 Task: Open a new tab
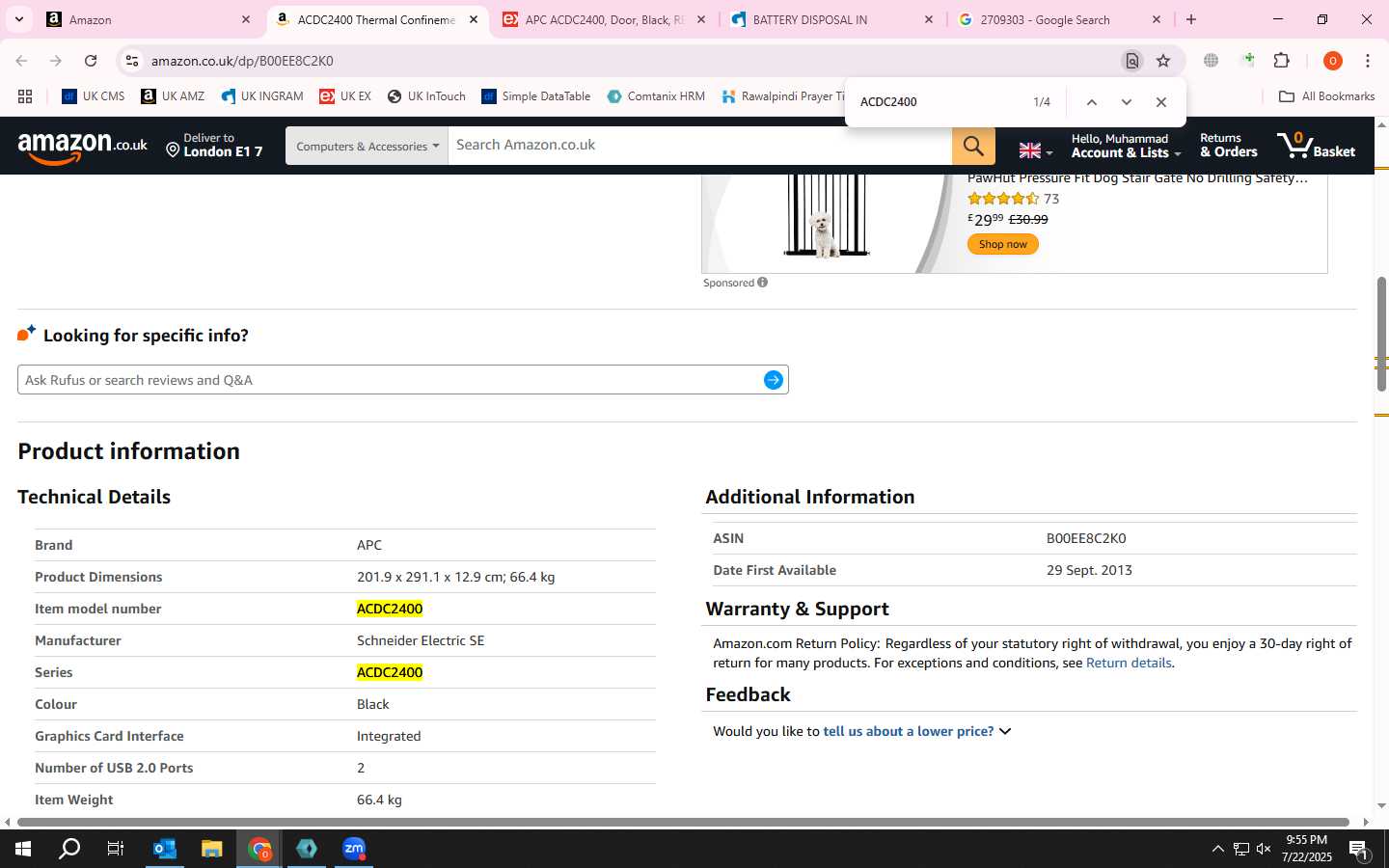tap(1191, 19)
